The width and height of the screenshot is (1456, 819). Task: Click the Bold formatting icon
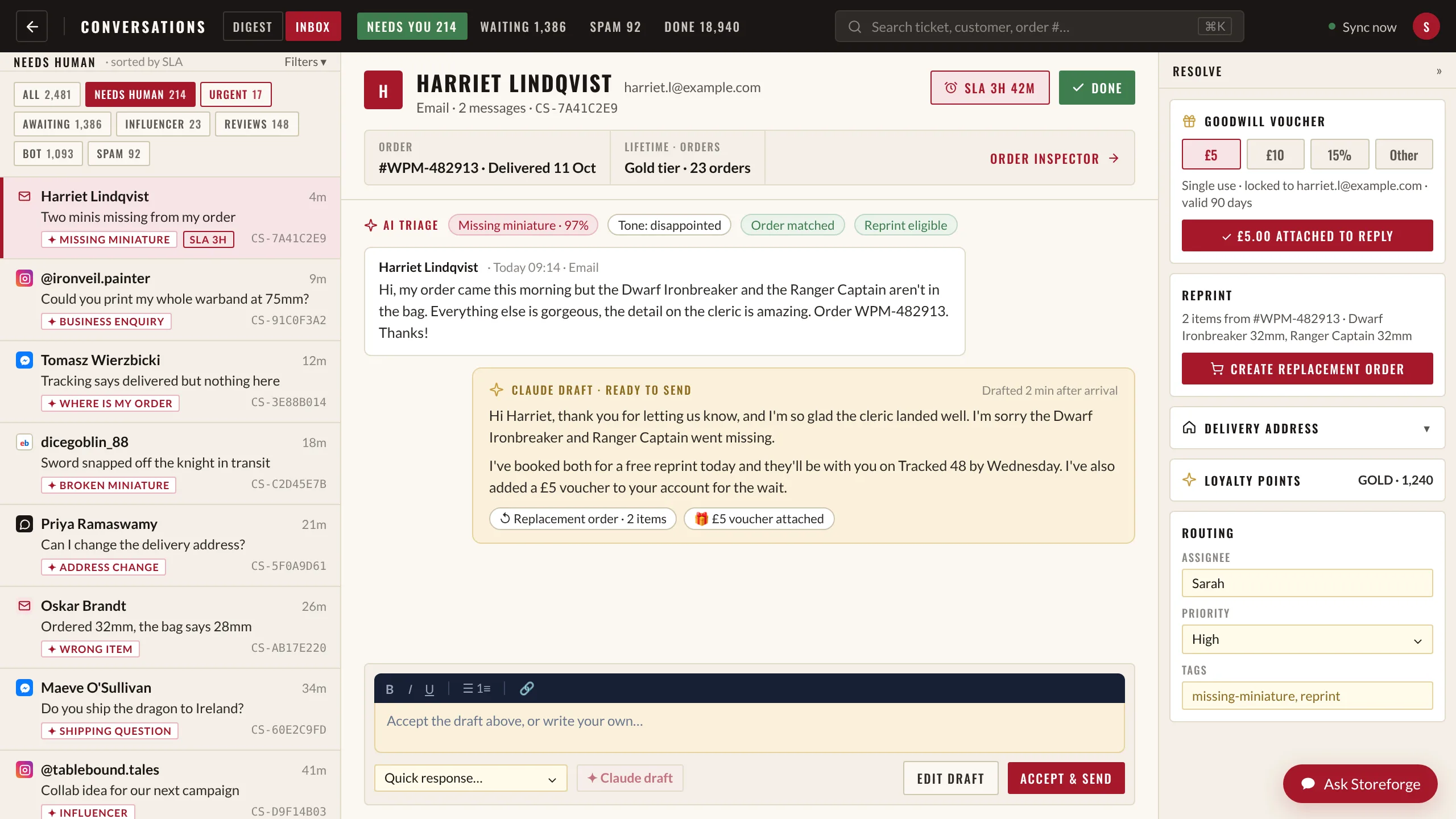coord(390,689)
